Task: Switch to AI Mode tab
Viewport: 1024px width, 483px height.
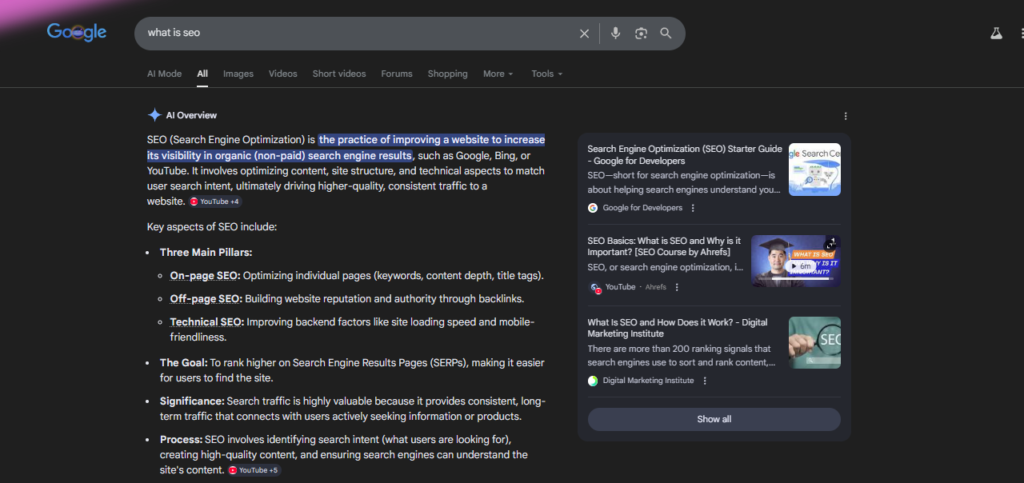Action: 165,74
